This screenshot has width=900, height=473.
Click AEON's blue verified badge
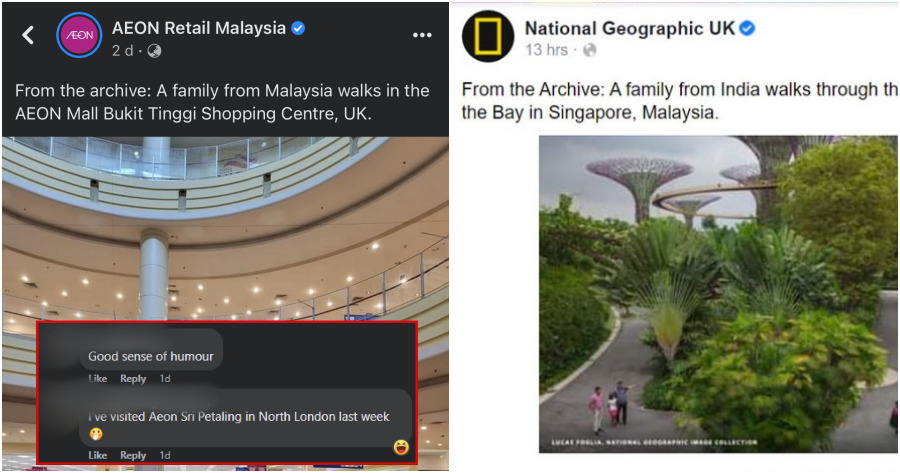[x=298, y=28]
